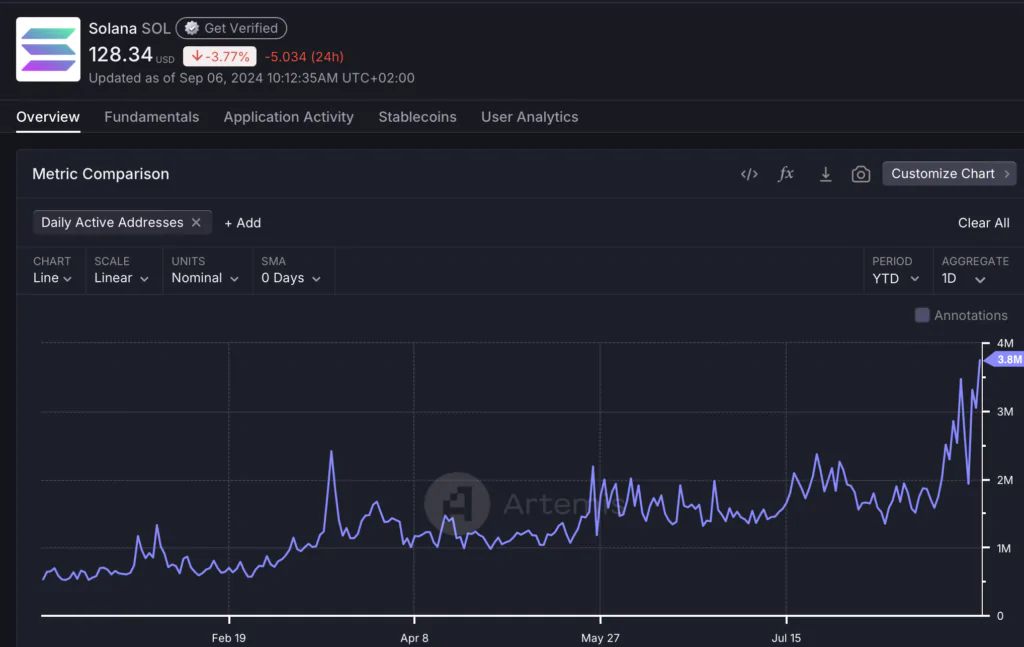This screenshot has width=1024, height=647.
Task: Click the 128.34 price value
Action: [121, 55]
